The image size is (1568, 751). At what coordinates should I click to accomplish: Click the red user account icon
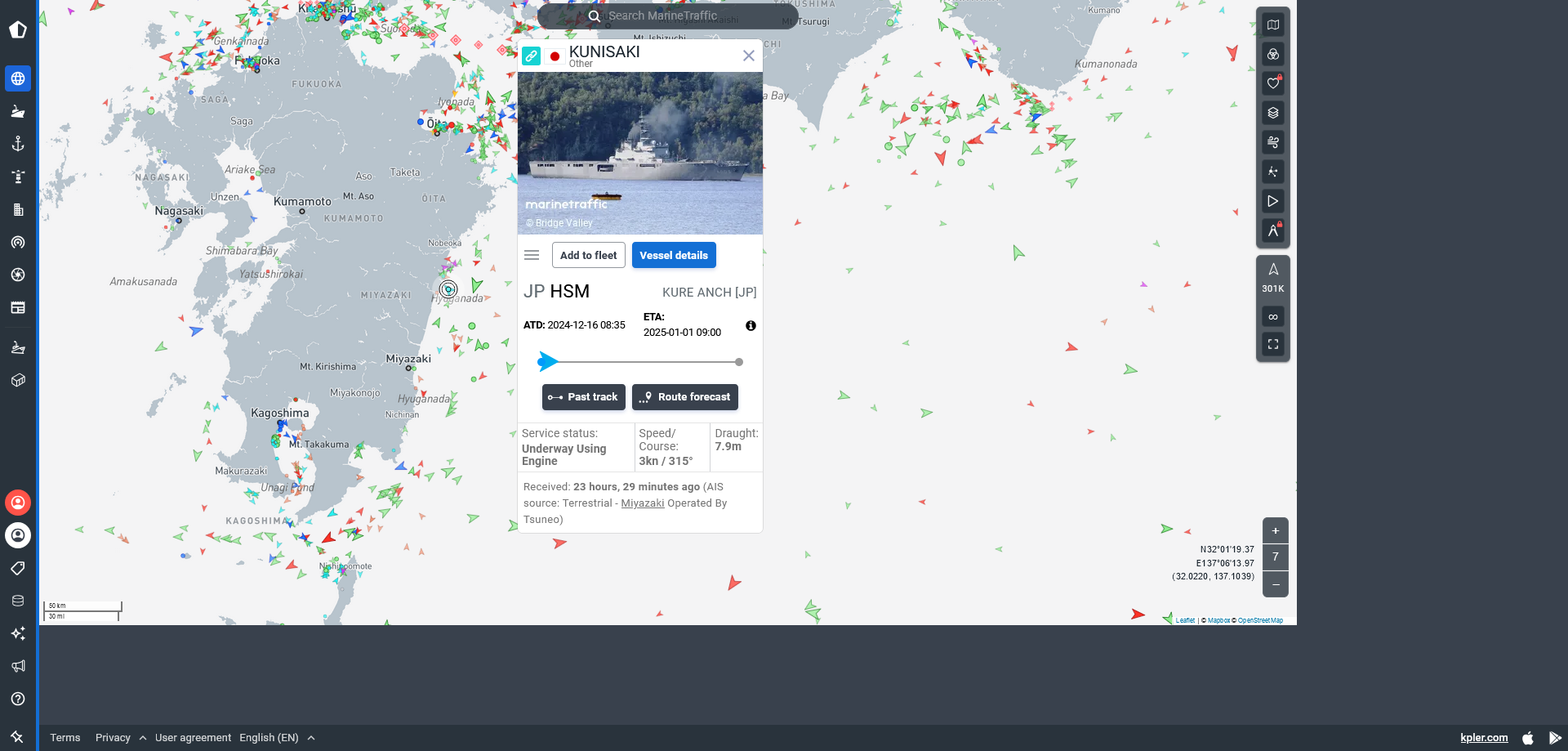[x=18, y=502]
